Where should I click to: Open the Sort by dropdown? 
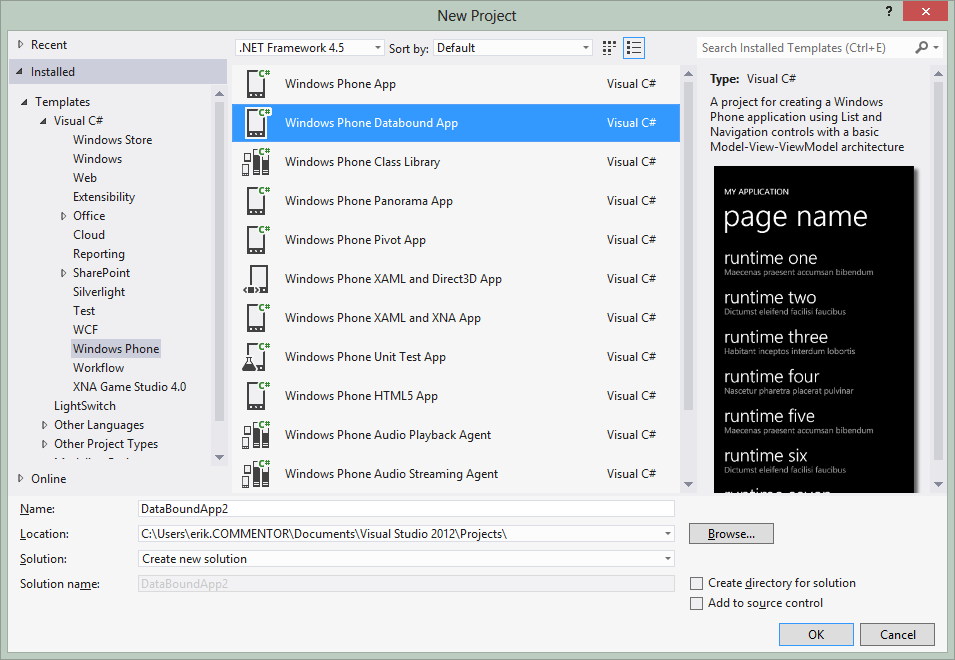pyautogui.click(x=513, y=48)
